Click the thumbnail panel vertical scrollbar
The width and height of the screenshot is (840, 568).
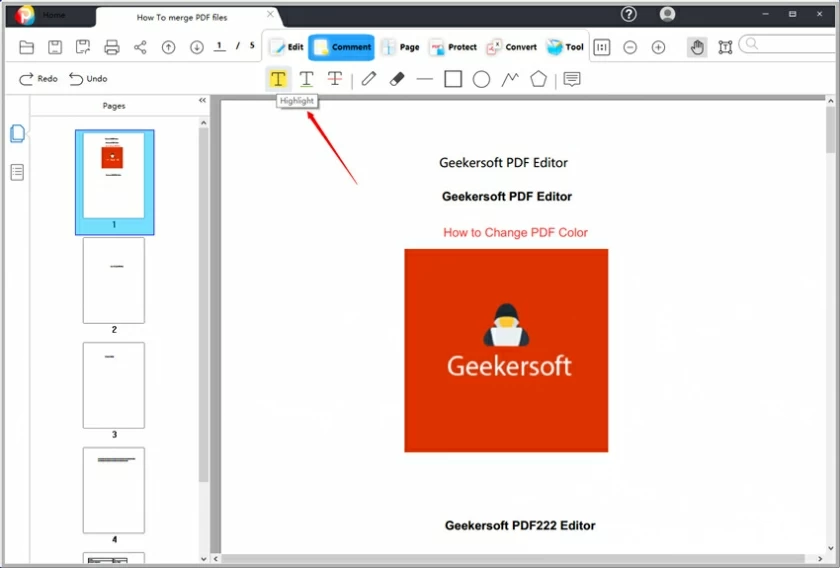[204, 305]
